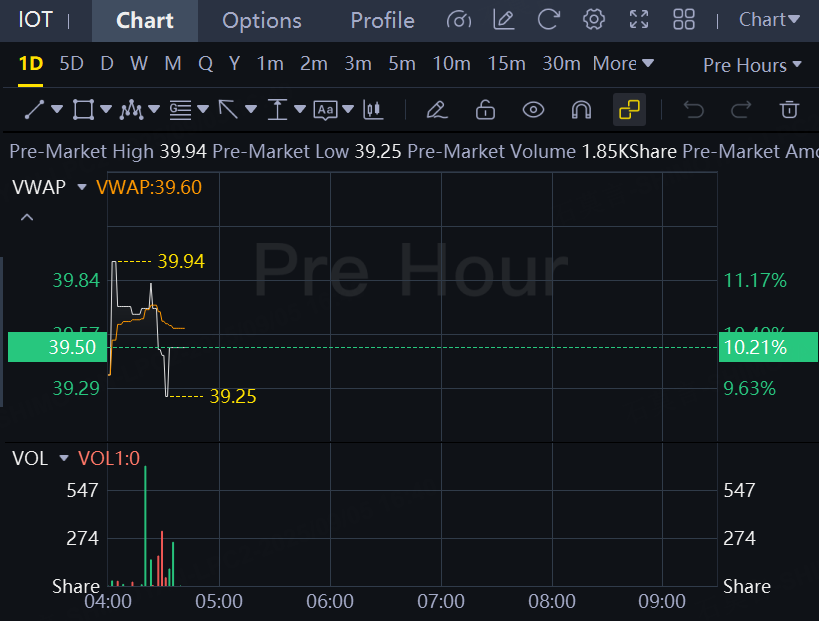Select the price range measure tool
Screen dimensions: 819x621
coord(277,110)
